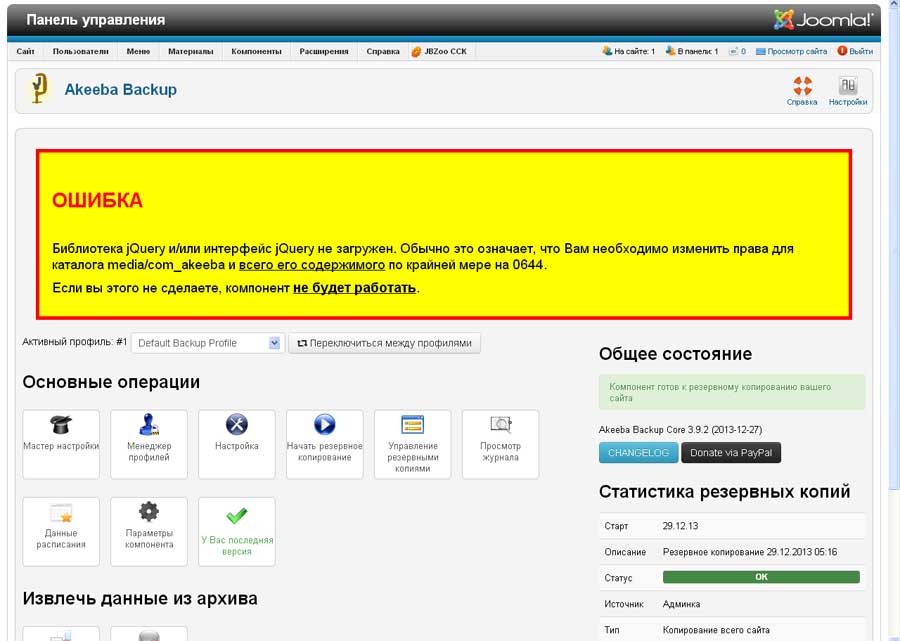This screenshot has height=641, width=900.
Task: Click the Админка source value
Action: click(681, 604)
